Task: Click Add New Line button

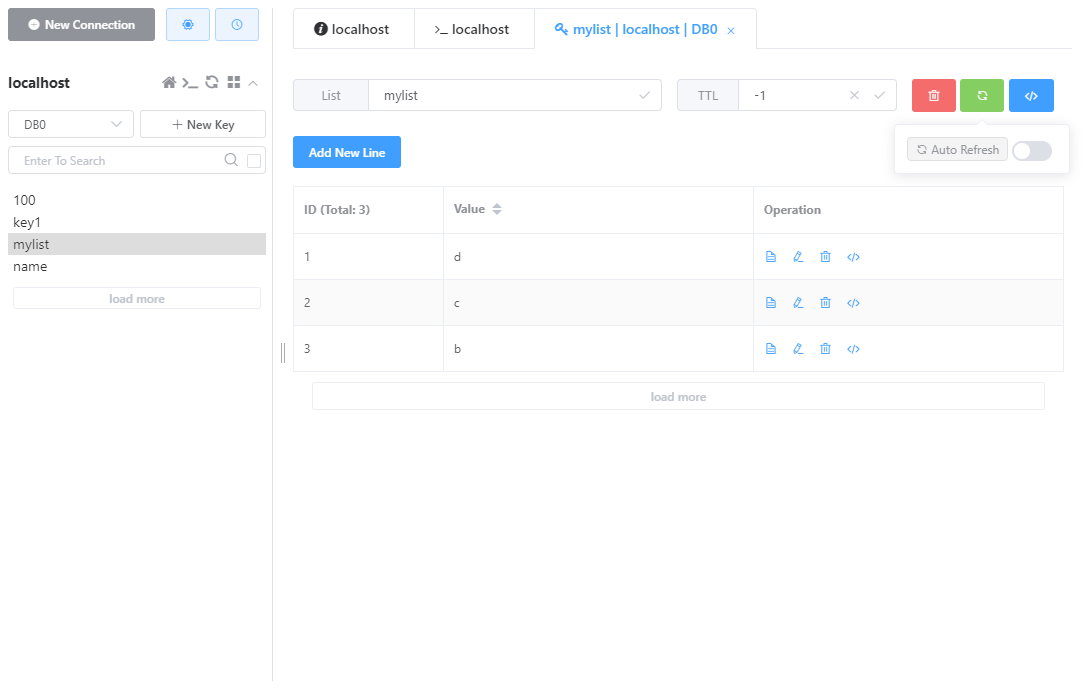Action: click(x=347, y=152)
